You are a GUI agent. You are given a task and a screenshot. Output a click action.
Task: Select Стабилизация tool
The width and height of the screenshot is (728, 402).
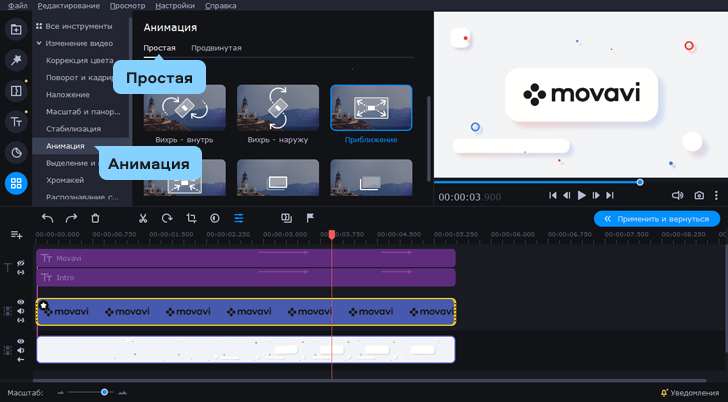(73, 129)
